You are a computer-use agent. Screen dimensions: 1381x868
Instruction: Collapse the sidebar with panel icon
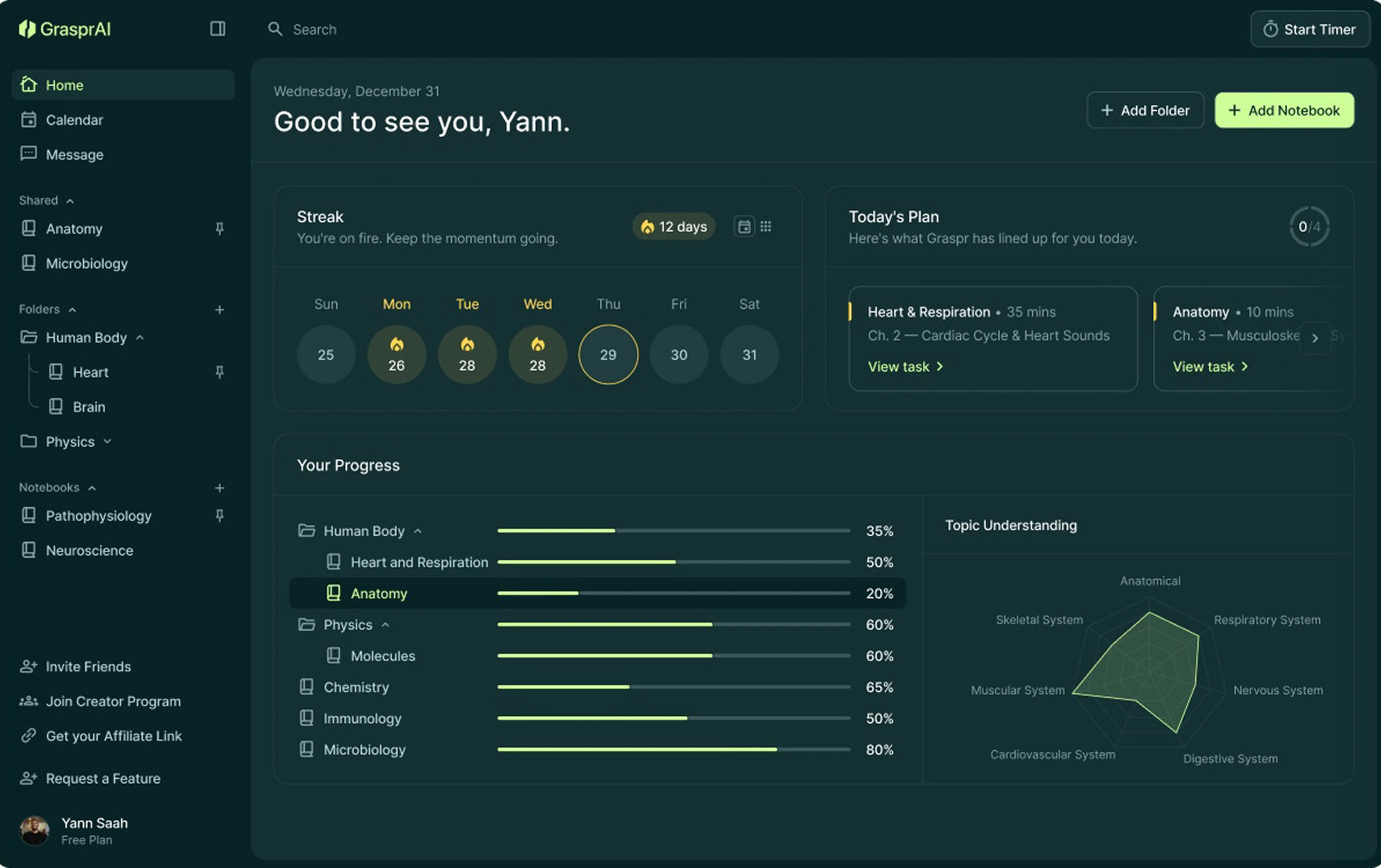[x=217, y=29]
